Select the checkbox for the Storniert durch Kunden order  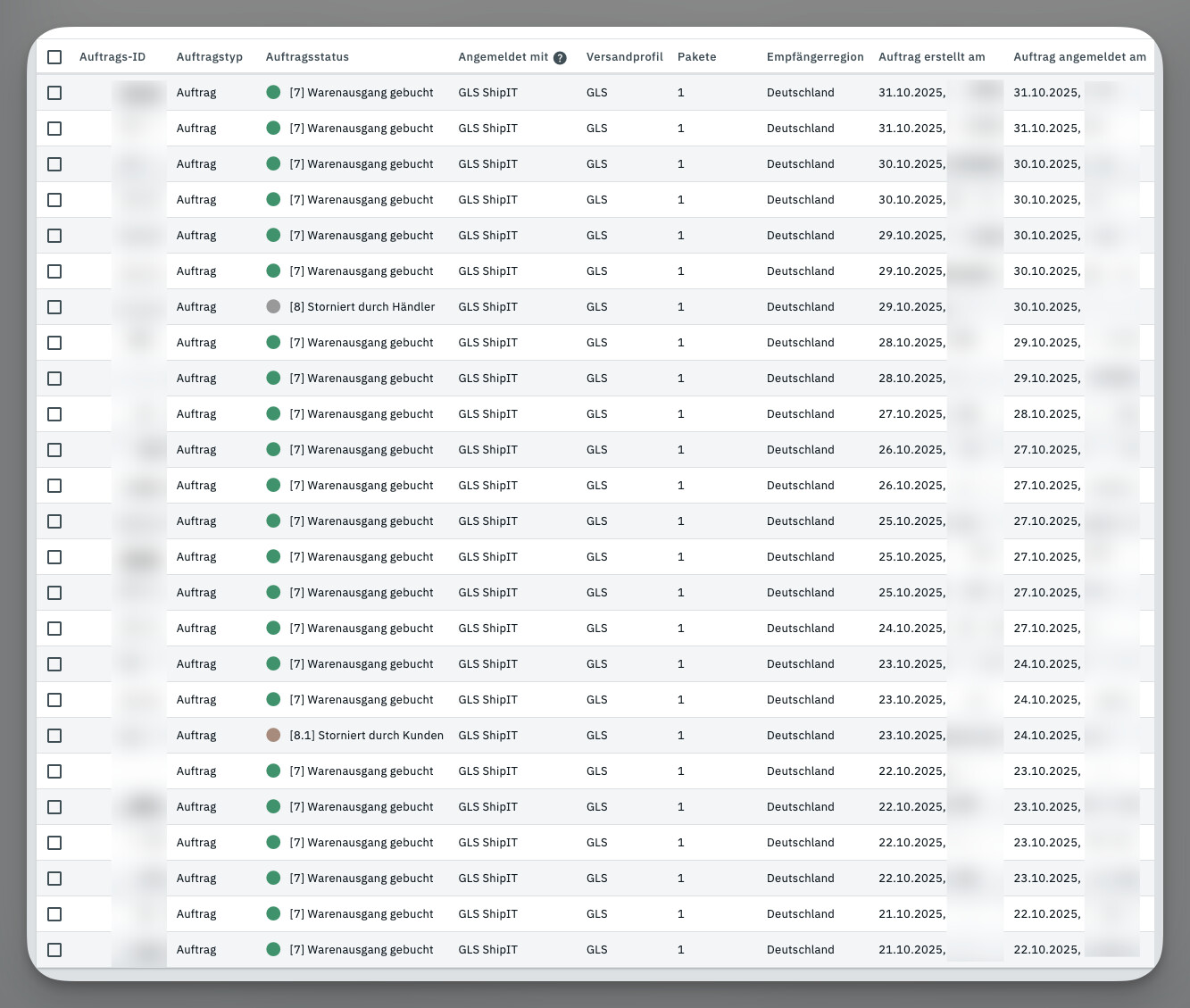click(x=54, y=736)
